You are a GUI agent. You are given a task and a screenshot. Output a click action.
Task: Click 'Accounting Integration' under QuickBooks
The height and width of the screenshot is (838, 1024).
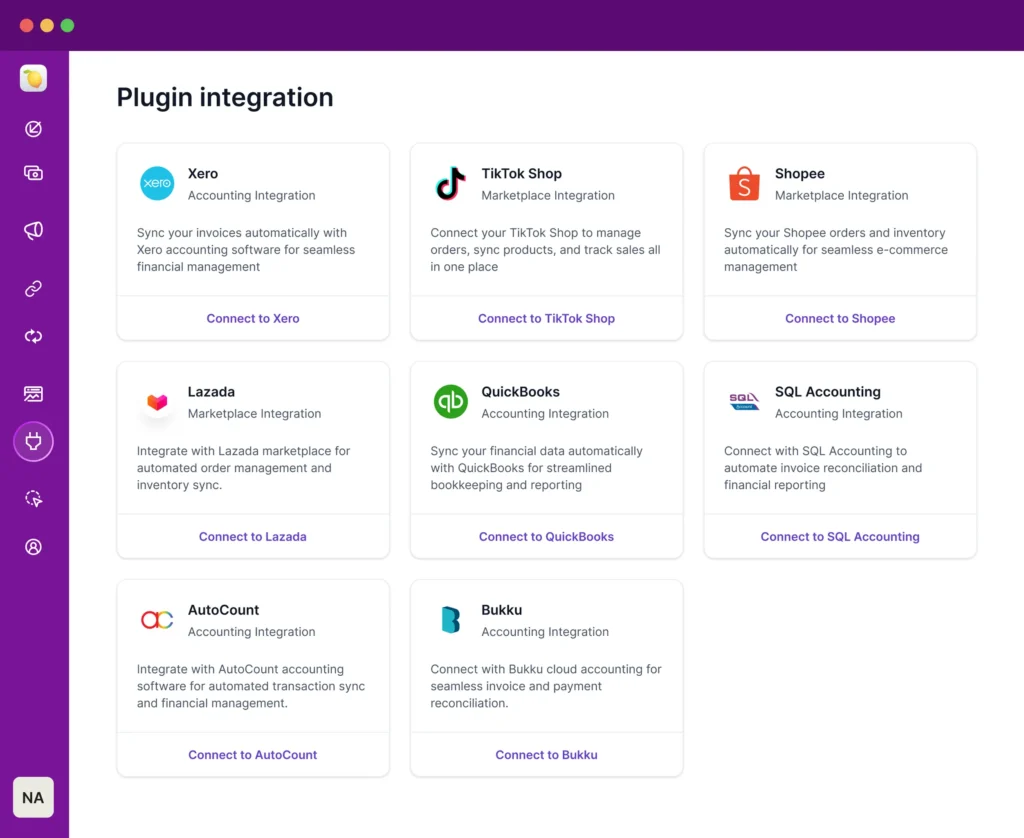(x=545, y=413)
